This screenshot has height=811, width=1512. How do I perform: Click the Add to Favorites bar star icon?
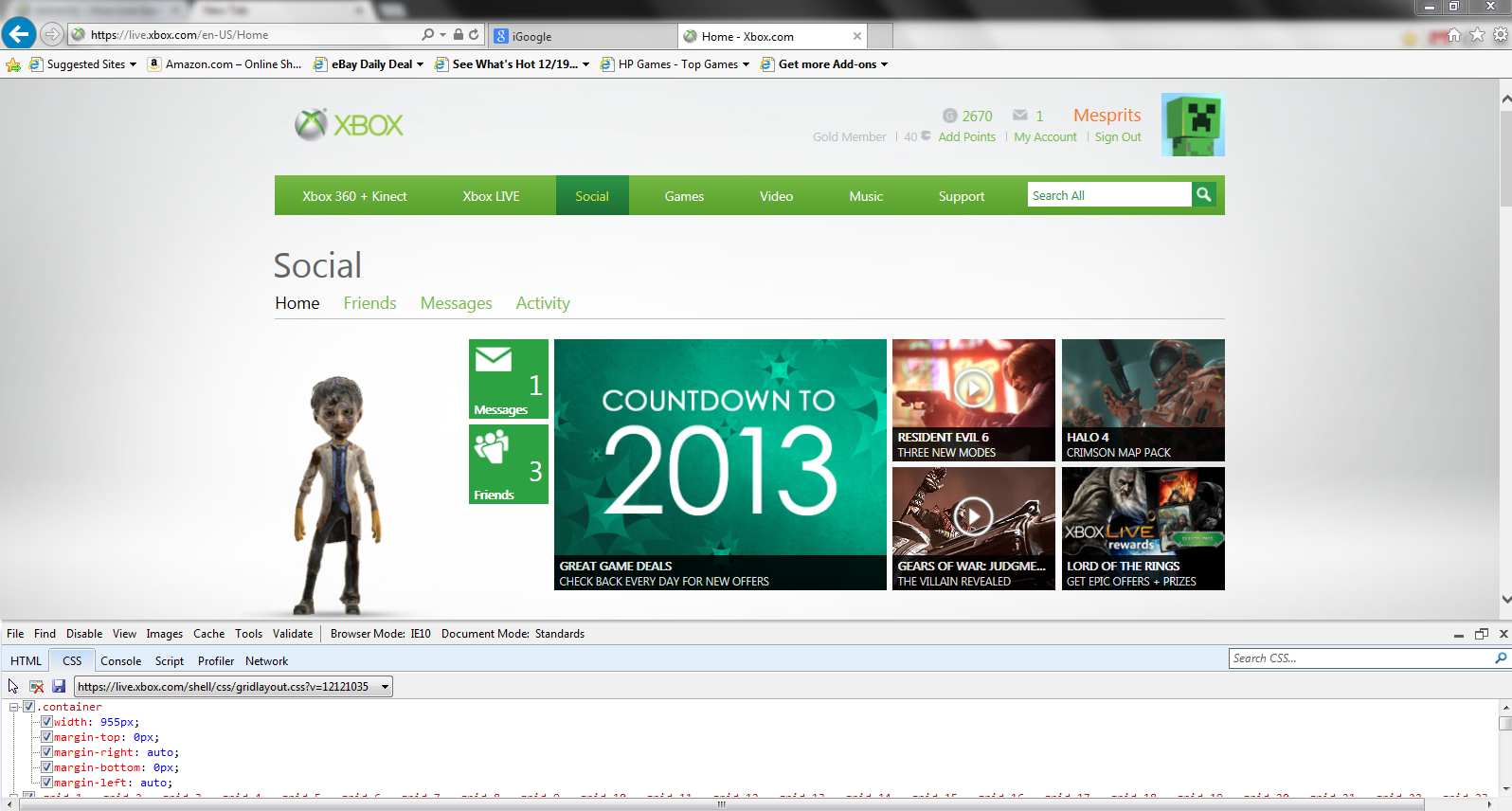click(13, 64)
